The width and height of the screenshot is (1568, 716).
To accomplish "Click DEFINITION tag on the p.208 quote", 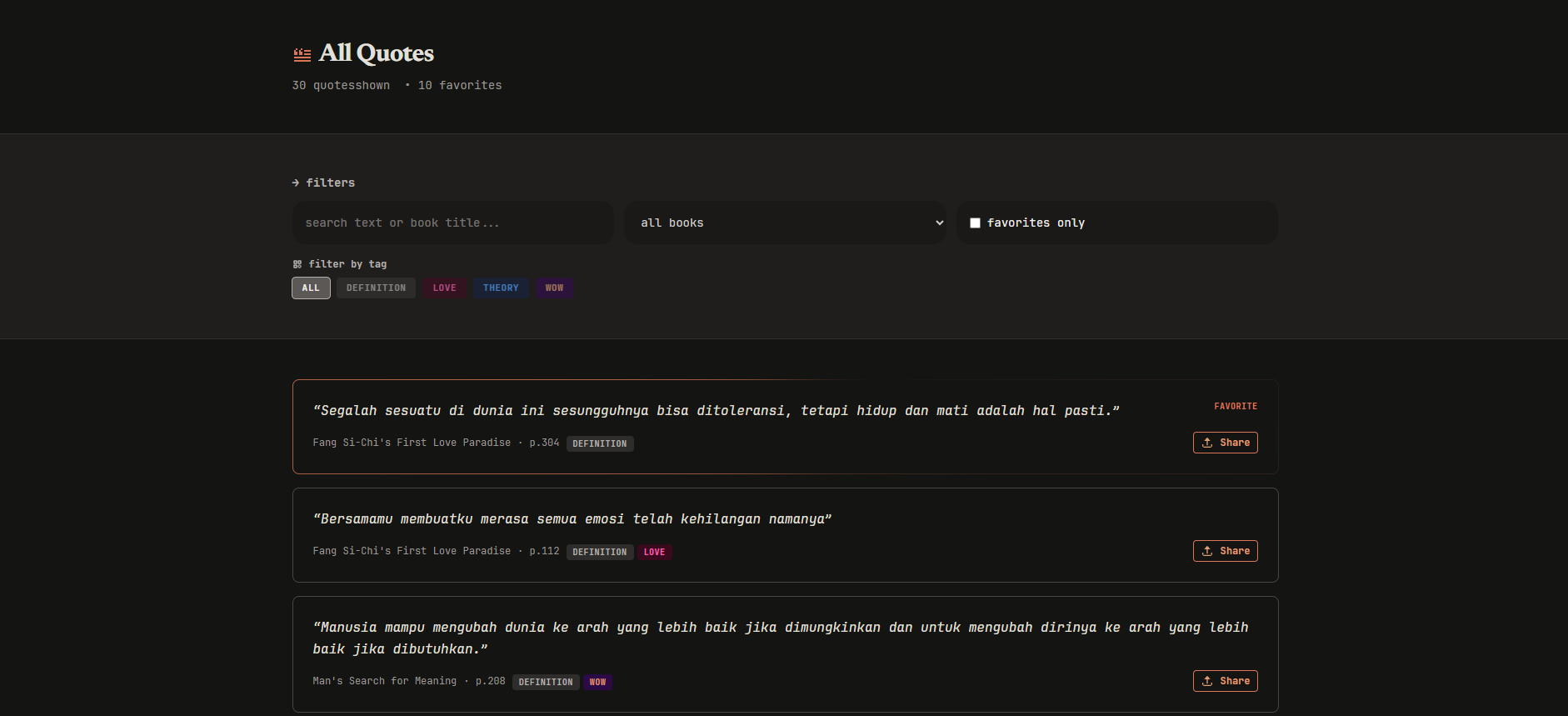I will [546, 682].
